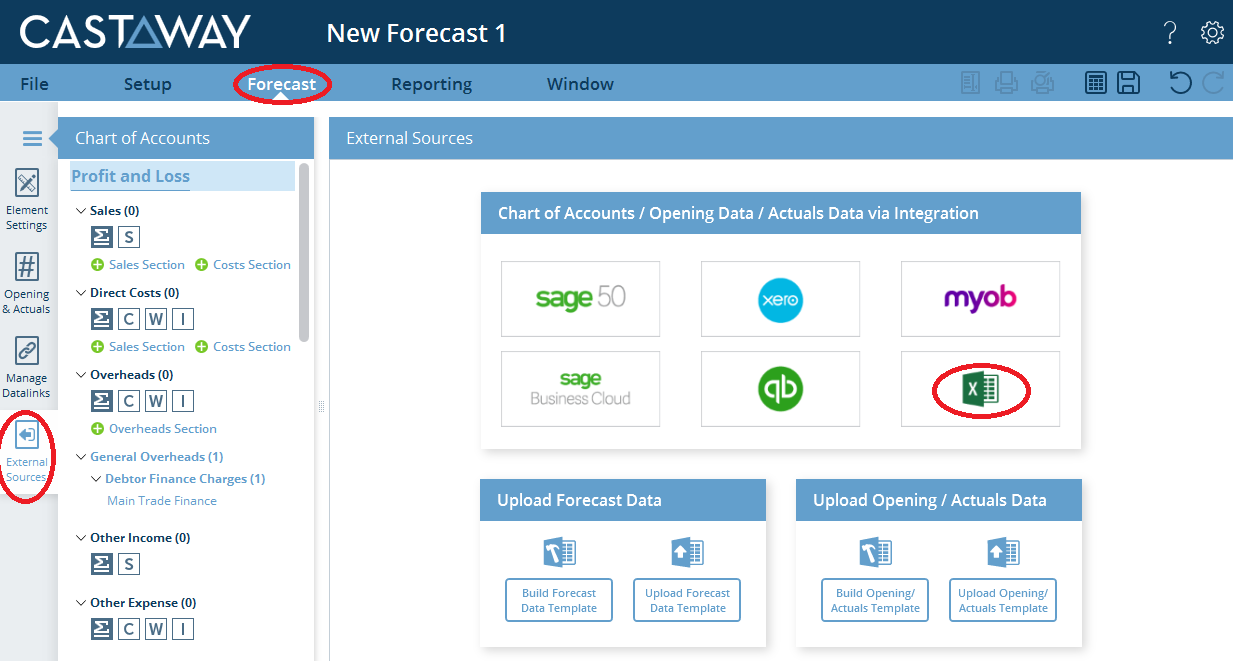Toggle the hamburger menu sidebar
The width and height of the screenshot is (1233, 661).
(x=32, y=139)
